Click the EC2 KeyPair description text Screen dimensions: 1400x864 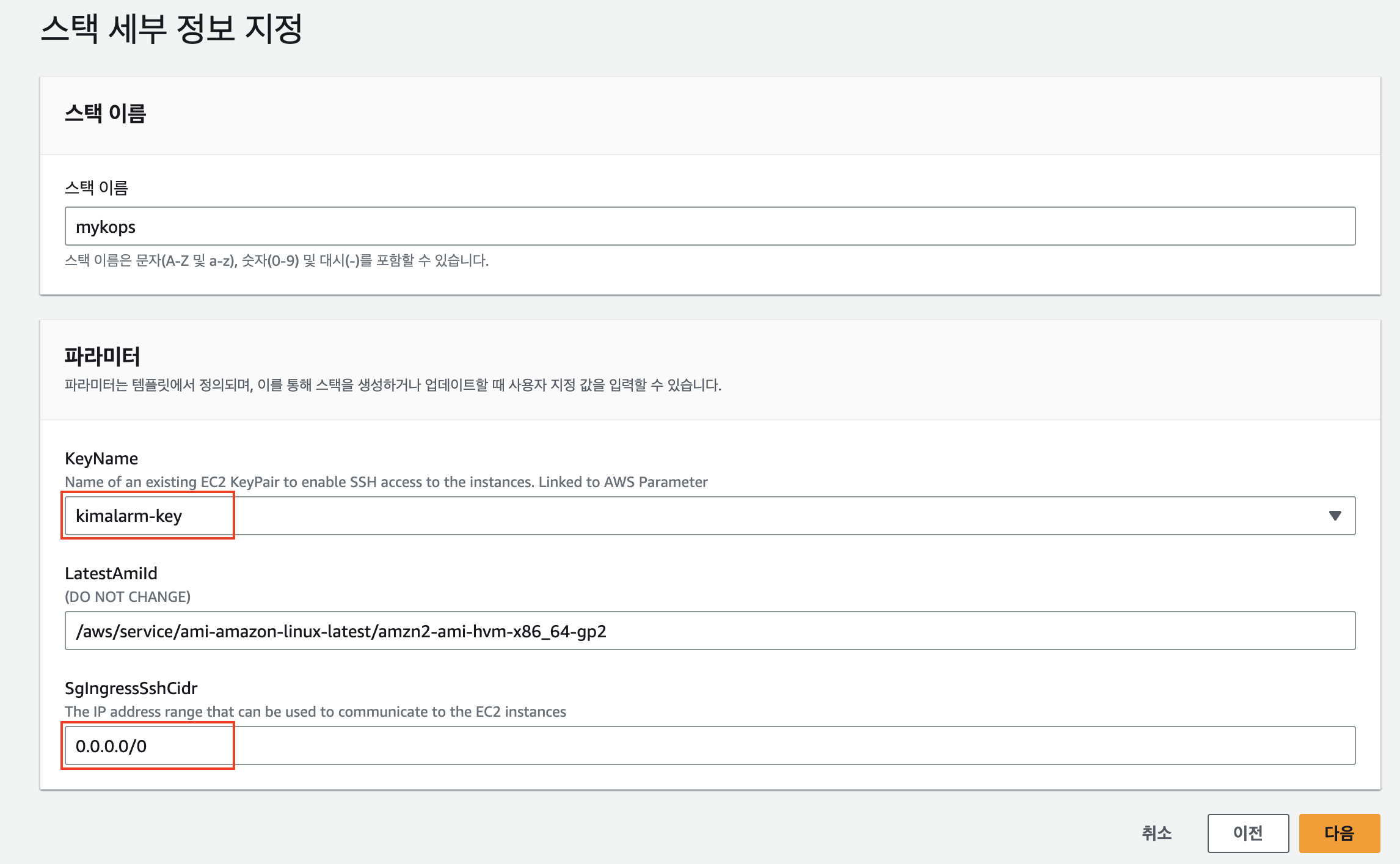pos(386,482)
